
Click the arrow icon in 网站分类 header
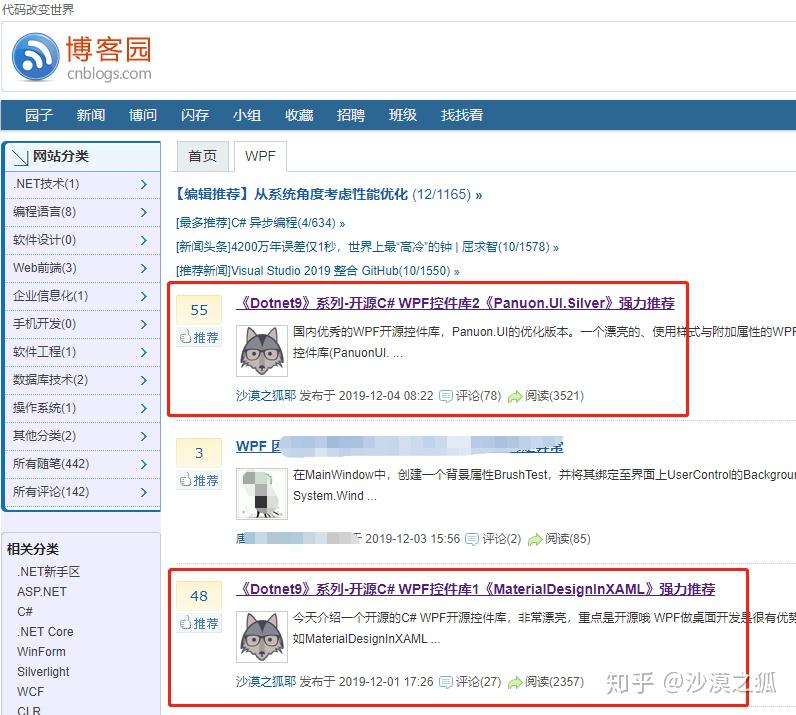pyautogui.click(x=20, y=157)
